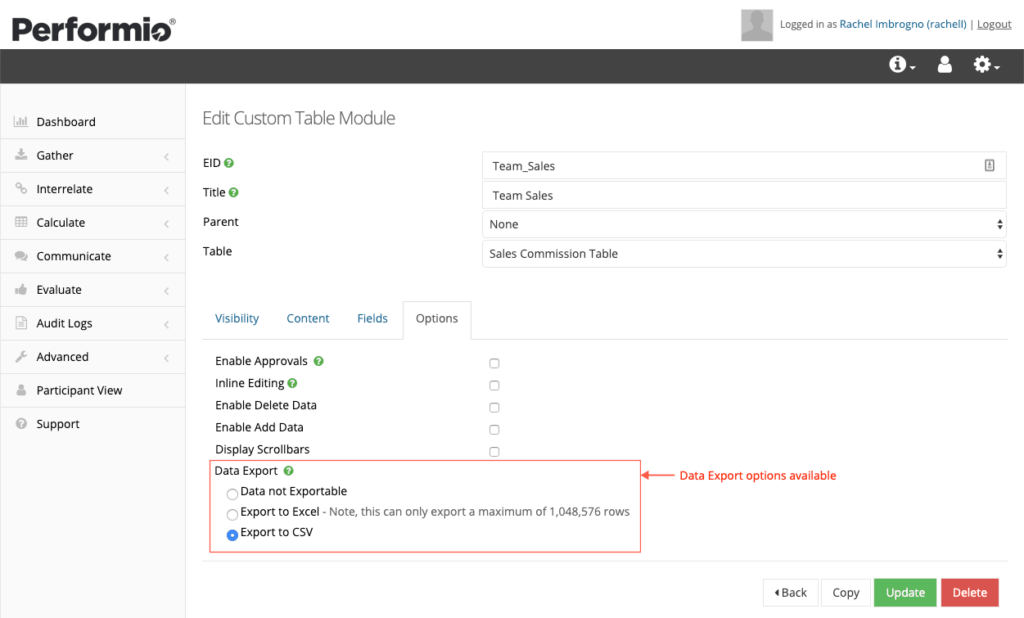Image resolution: width=1024 pixels, height=618 pixels.
Task: Click the Performio logo
Action: click(x=93, y=29)
